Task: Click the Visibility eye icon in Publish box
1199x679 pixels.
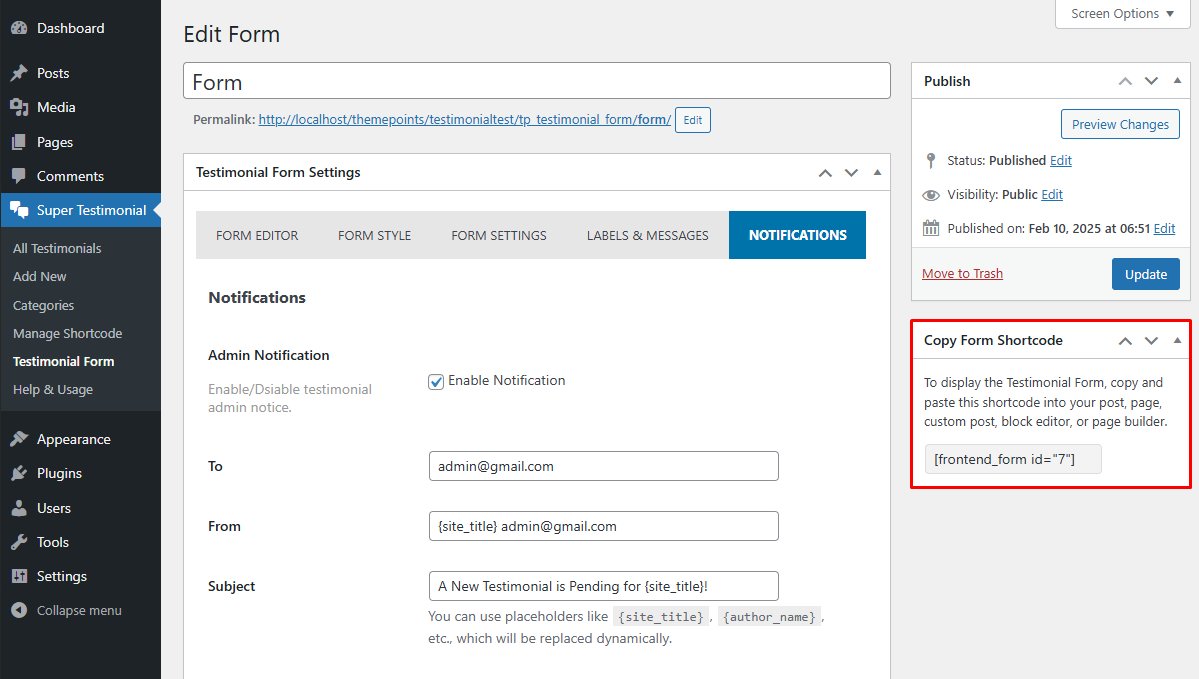Action: [931, 195]
